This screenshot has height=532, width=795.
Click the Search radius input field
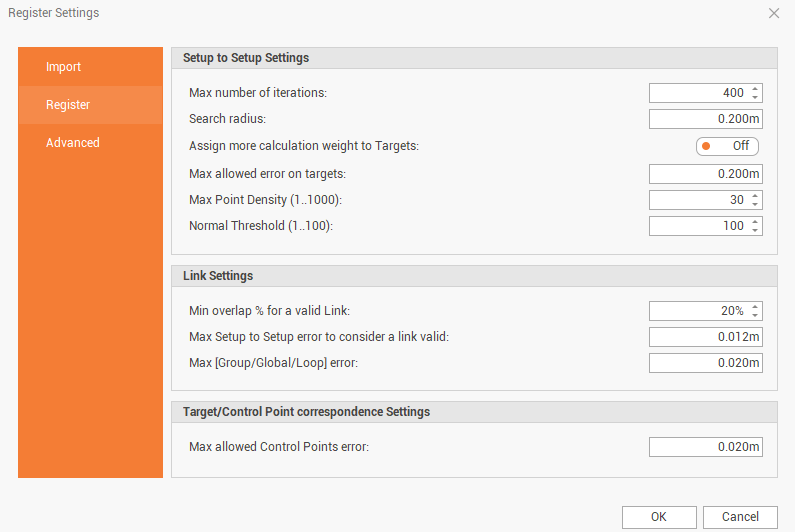705,119
